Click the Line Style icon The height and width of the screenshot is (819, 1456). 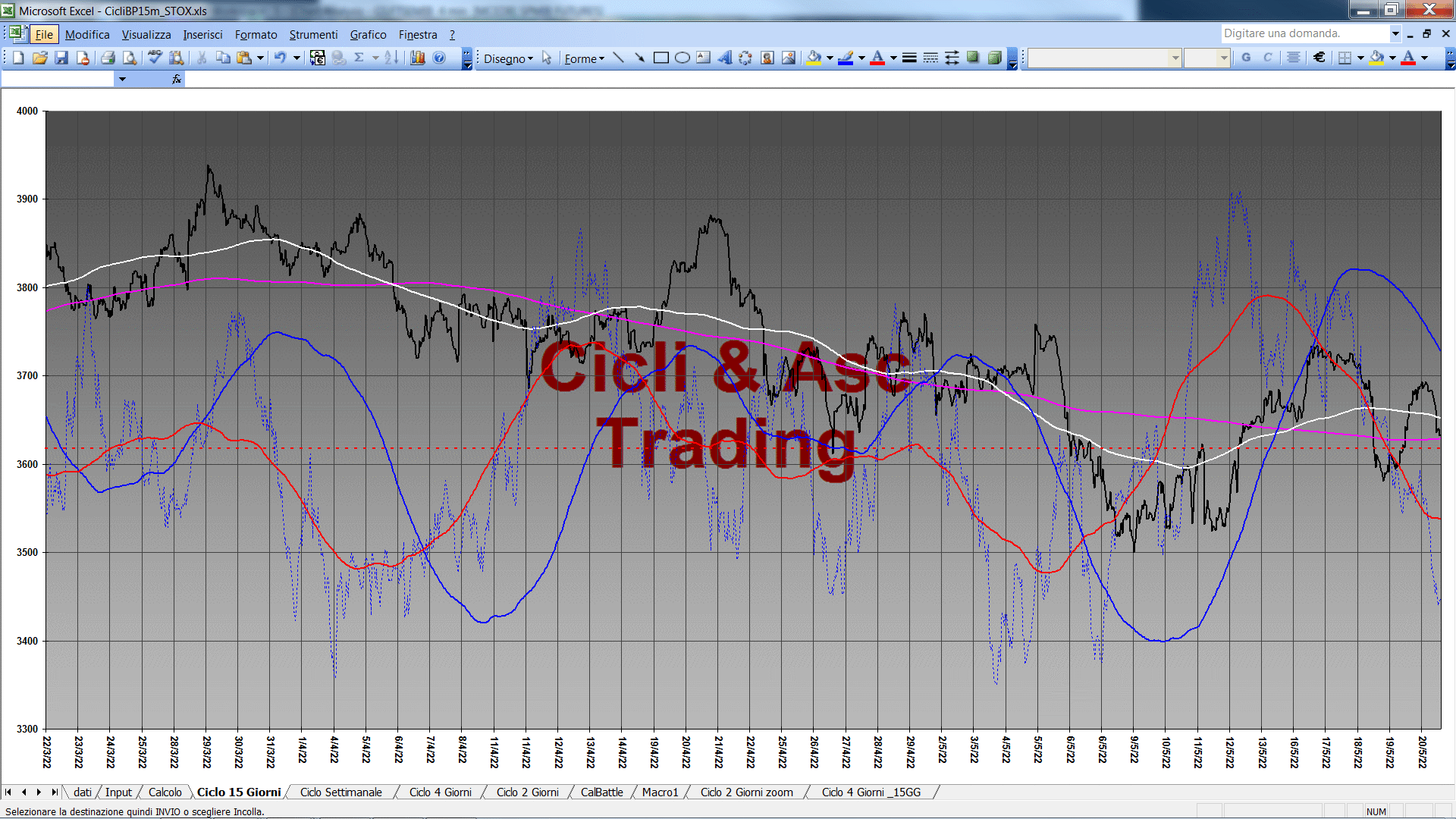(909, 58)
